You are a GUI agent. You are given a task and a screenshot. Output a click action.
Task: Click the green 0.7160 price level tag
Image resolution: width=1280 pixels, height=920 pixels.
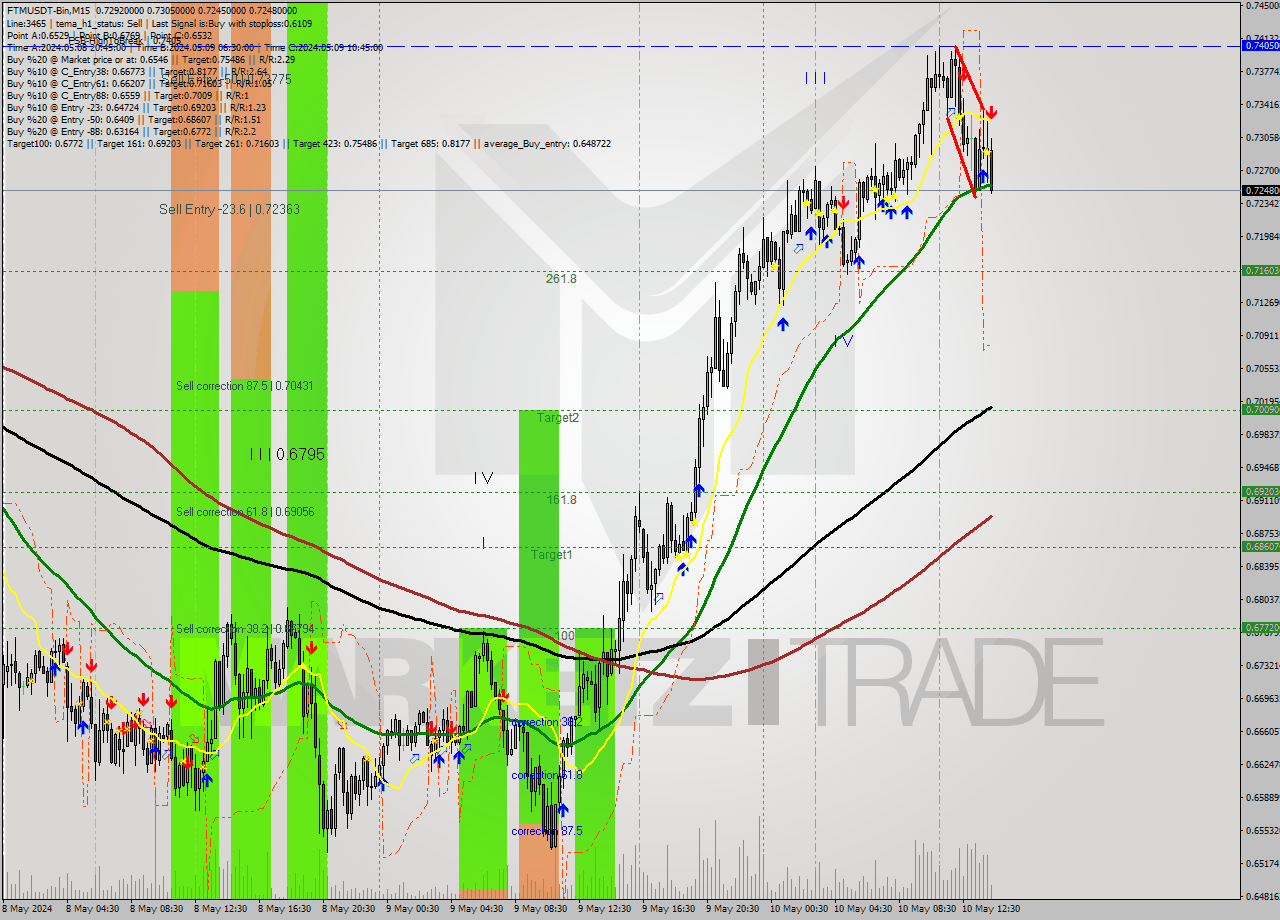1260,270
